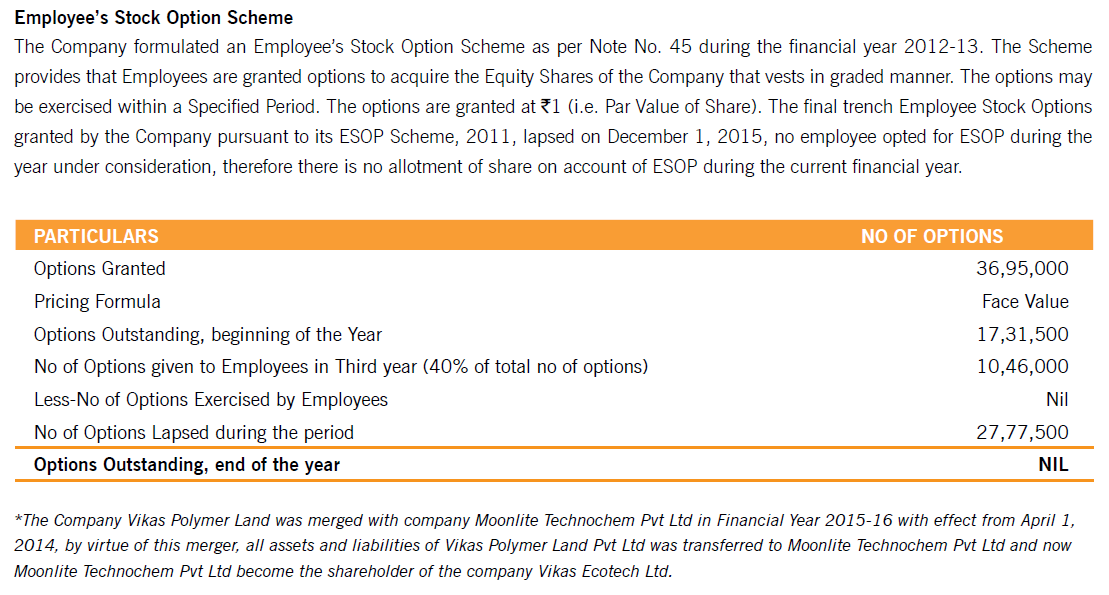Viewport: 1109px width, 595px height.
Task: Click the Face Value cell
Action: coord(1025,301)
